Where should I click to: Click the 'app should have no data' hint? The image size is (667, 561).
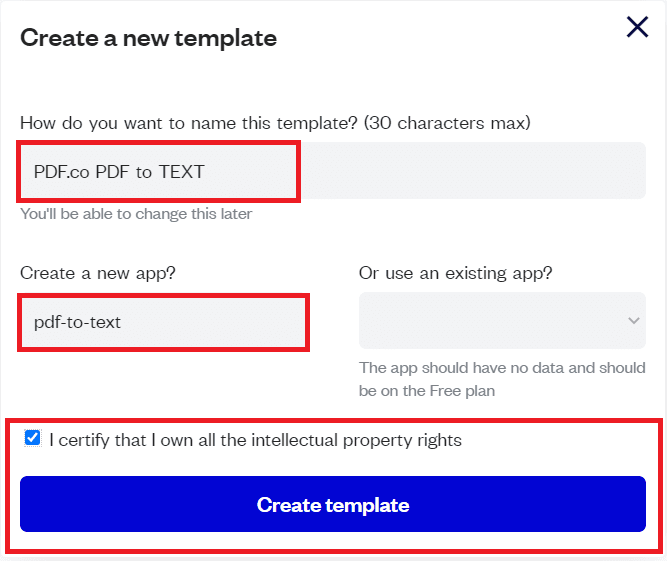pyautogui.click(x=500, y=368)
